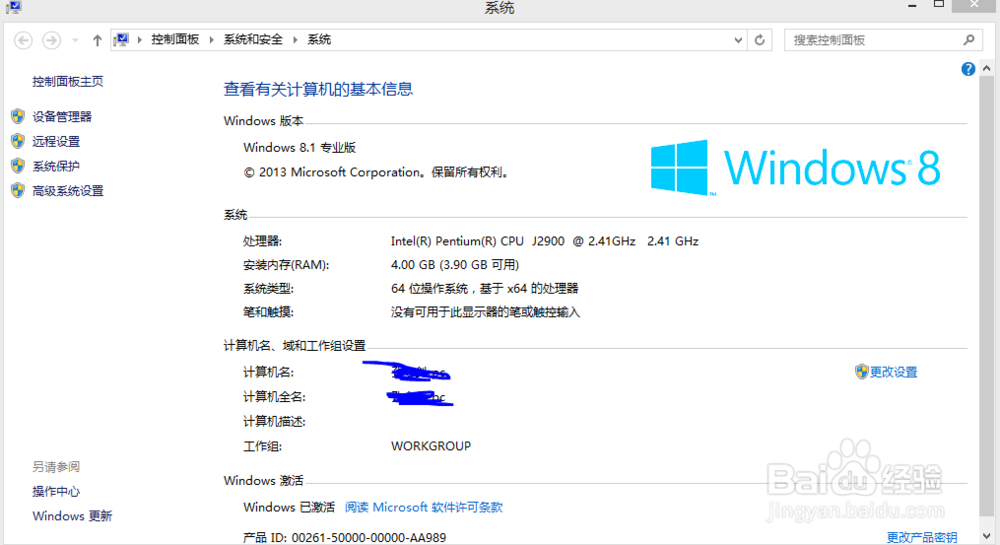Open 高级系统设置 from the sidebar
The image size is (1000, 545).
68,191
